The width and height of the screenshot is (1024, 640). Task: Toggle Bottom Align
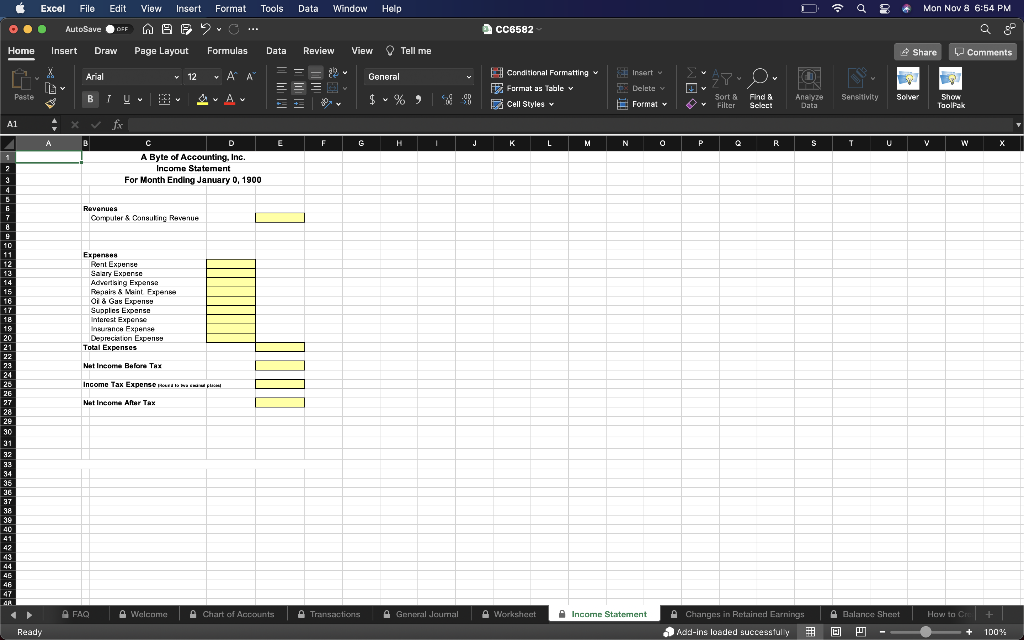315,72
